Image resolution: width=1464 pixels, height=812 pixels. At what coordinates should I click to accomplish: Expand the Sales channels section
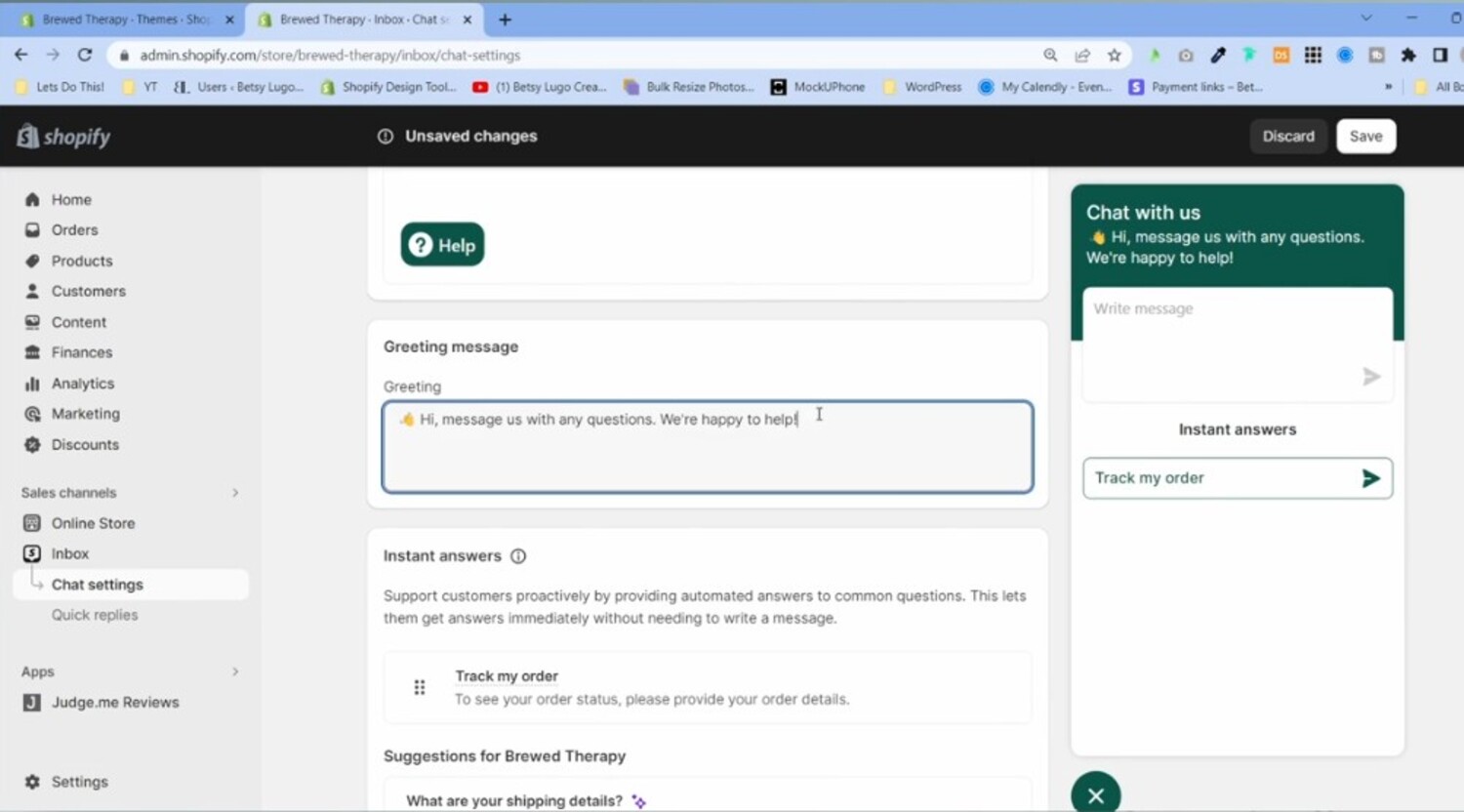pyautogui.click(x=235, y=493)
